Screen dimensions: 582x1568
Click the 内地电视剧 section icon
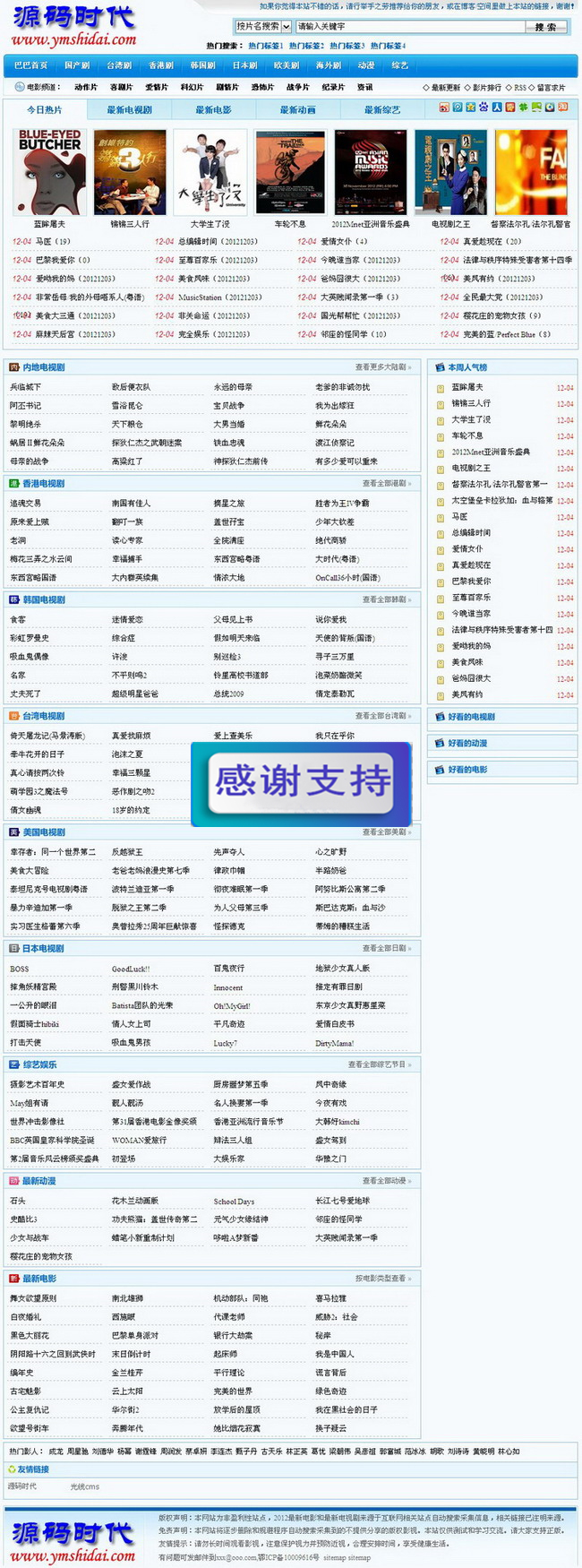click(14, 367)
